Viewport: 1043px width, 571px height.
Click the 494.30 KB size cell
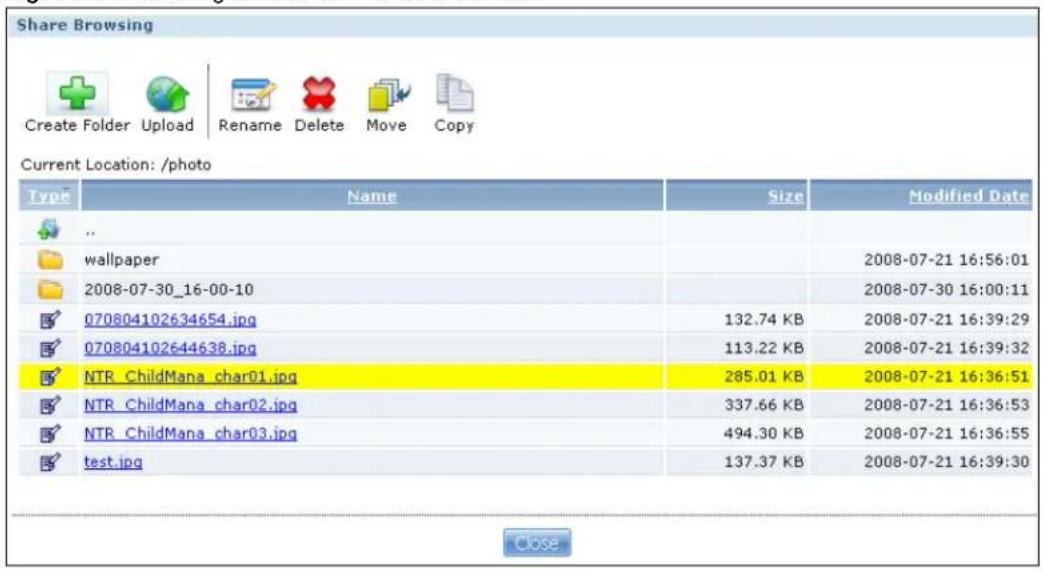(x=764, y=433)
